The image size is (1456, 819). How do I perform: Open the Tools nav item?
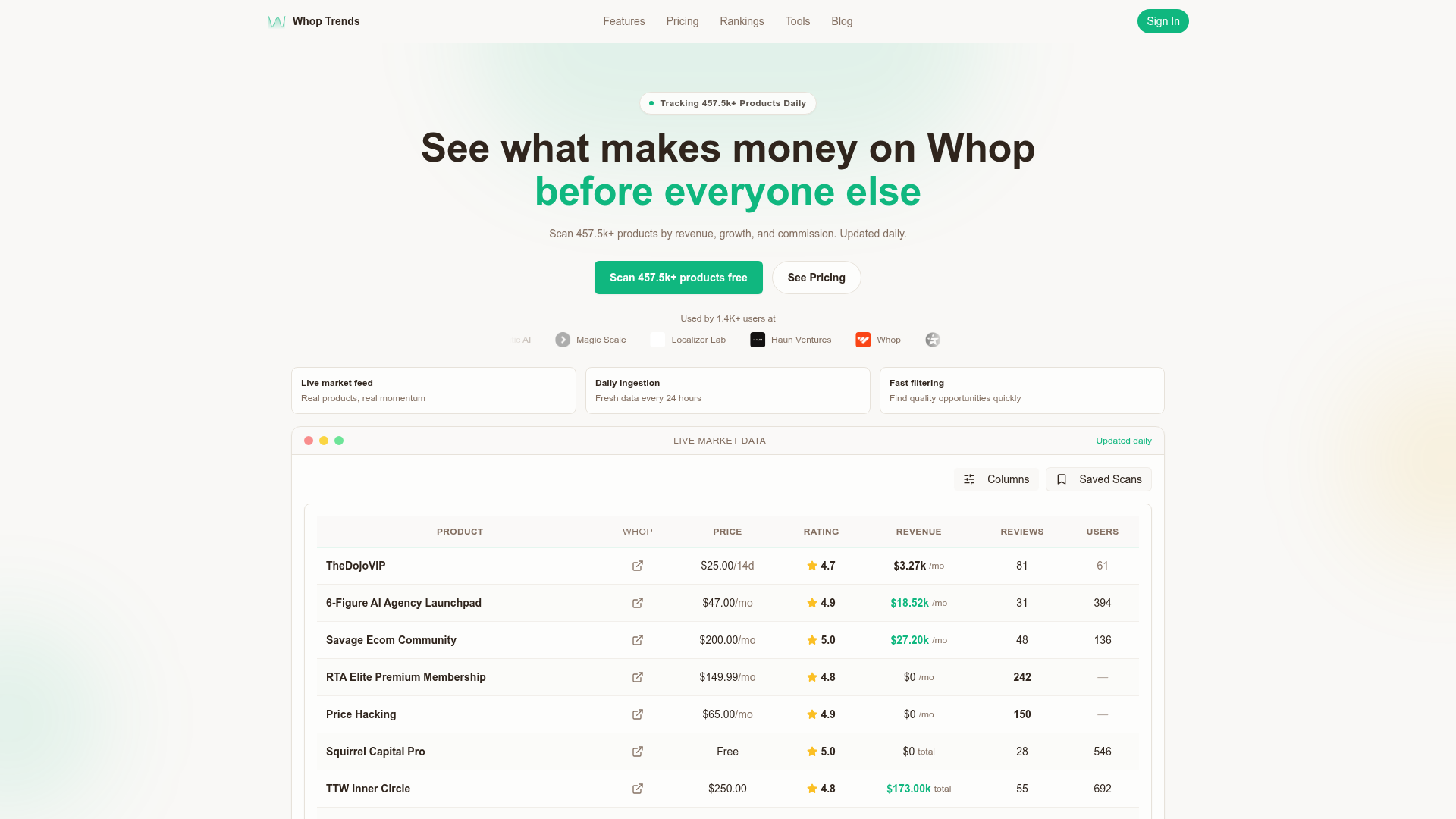pyautogui.click(x=798, y=21)
